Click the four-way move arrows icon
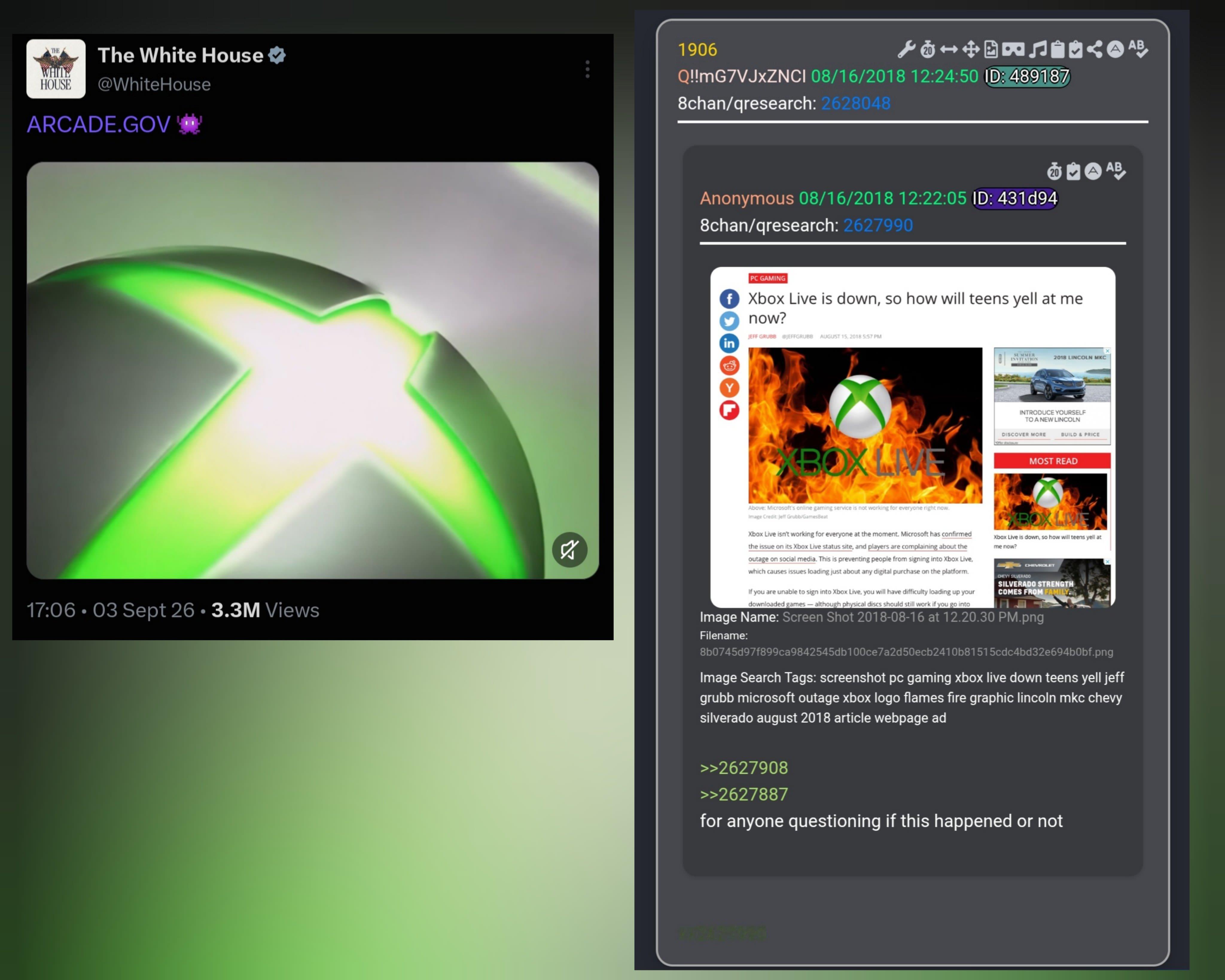 click(x=970, y=49)
